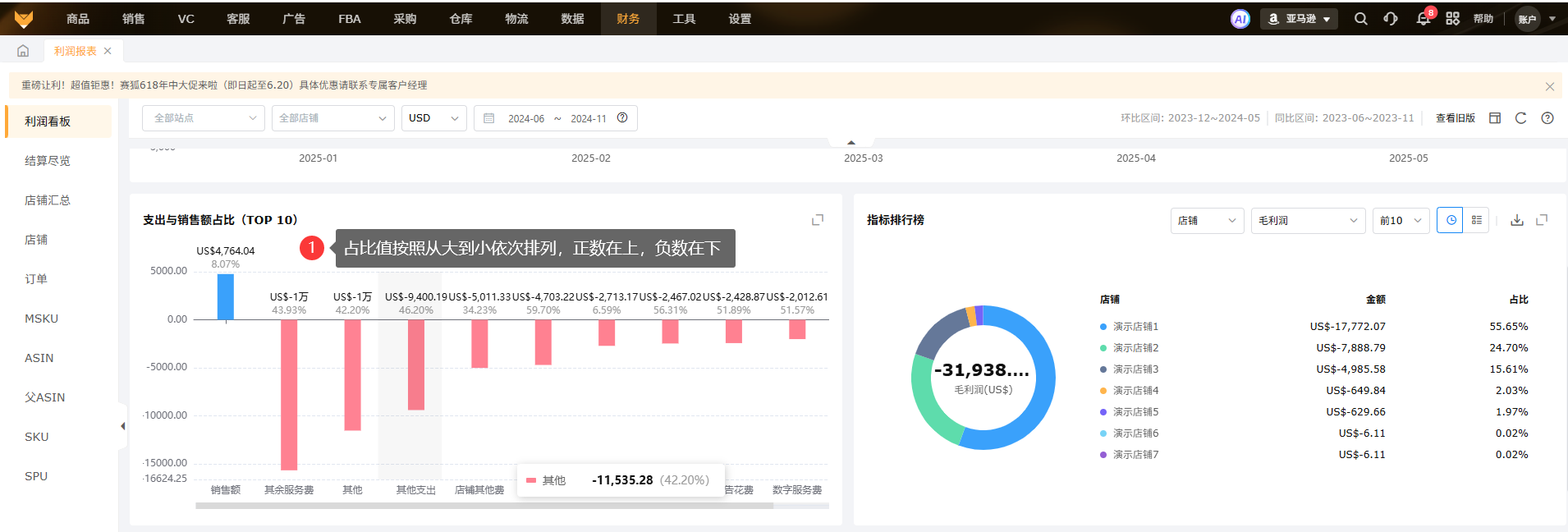Expand the expense ratio chart fullscreen

point(818,220)
